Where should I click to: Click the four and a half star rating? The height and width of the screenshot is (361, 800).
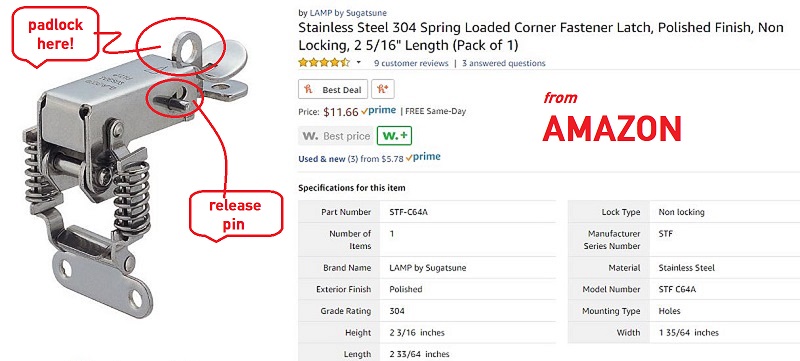[324, 63]
